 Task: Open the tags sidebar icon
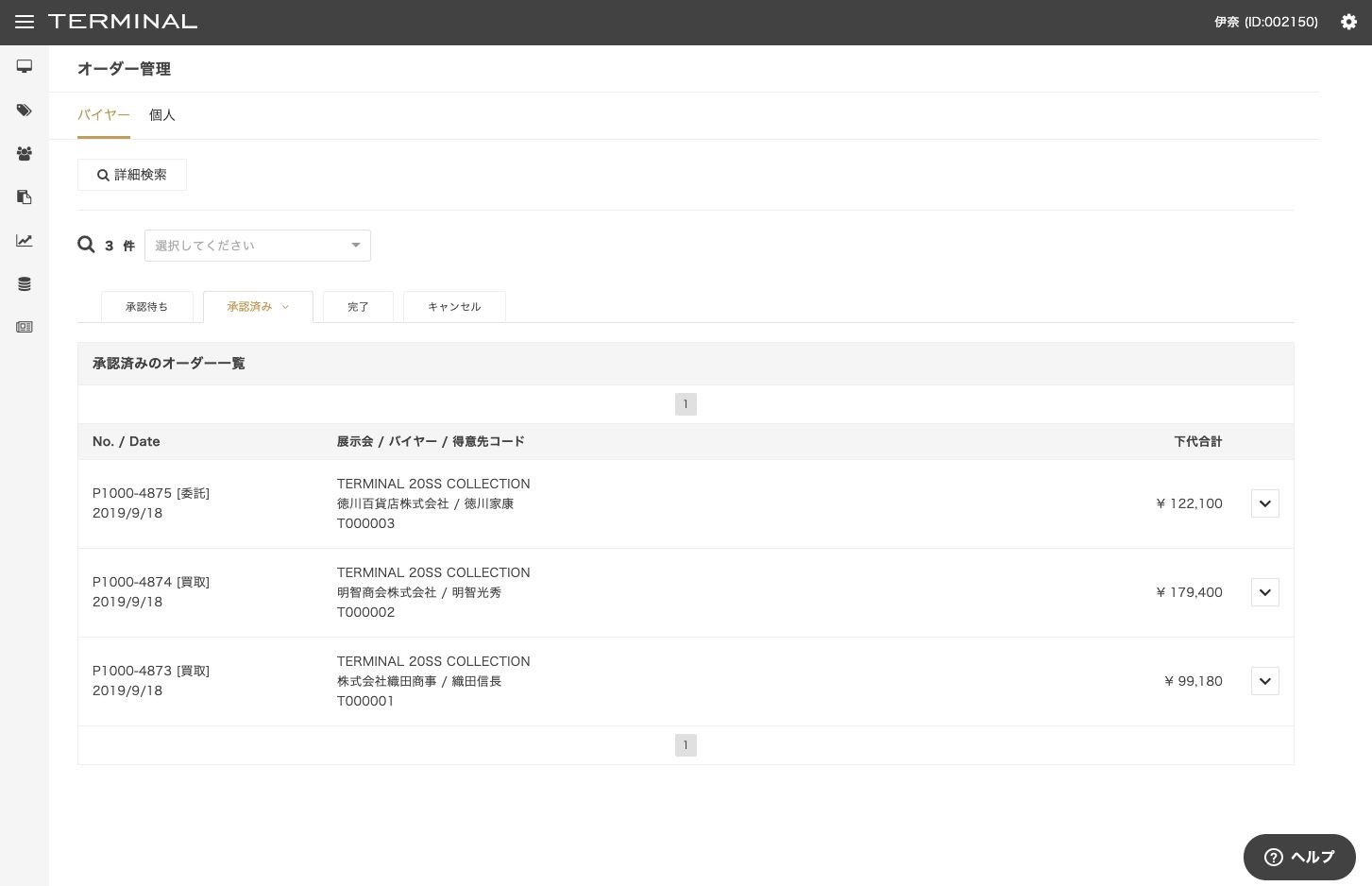25,111
